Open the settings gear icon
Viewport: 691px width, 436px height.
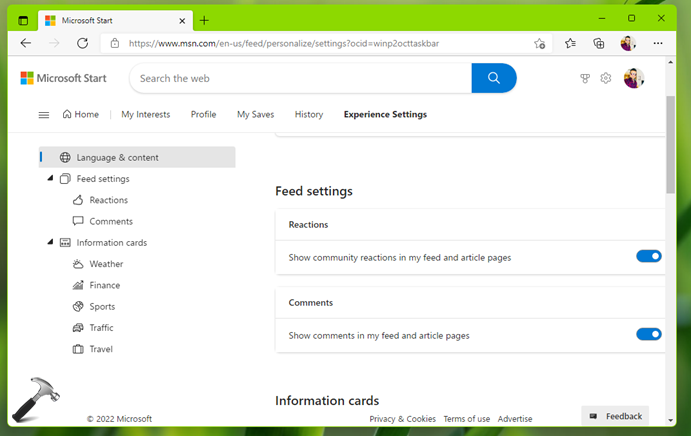click(x=606, y=78)
